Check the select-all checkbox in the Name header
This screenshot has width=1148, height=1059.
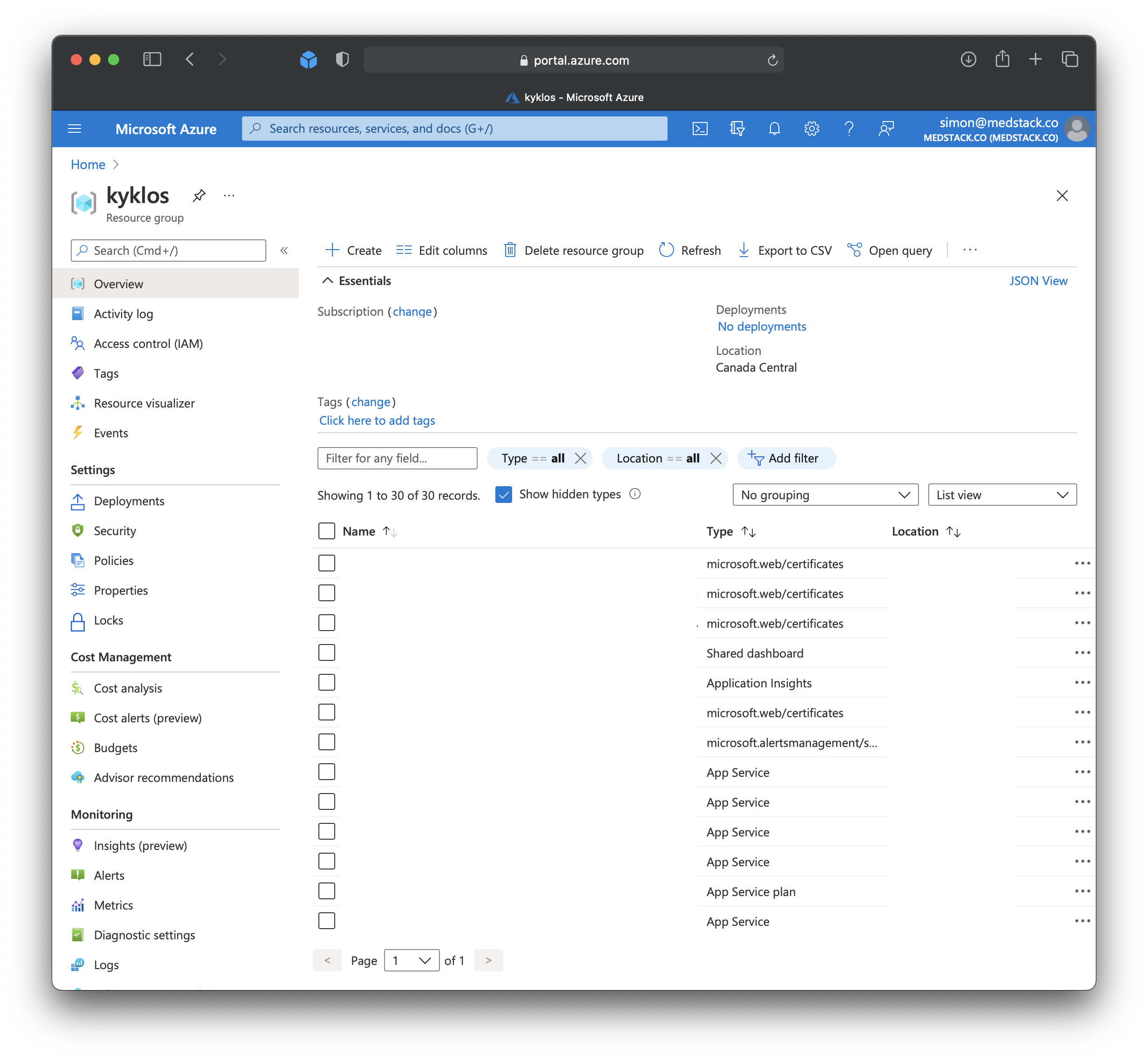326,530
